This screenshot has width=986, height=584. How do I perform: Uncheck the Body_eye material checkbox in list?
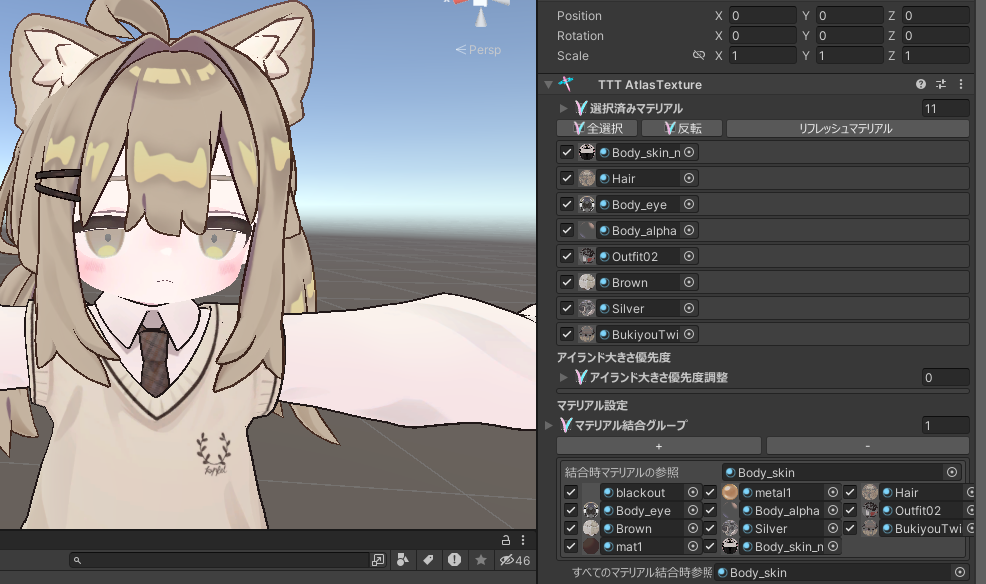[x=567, y=204]
